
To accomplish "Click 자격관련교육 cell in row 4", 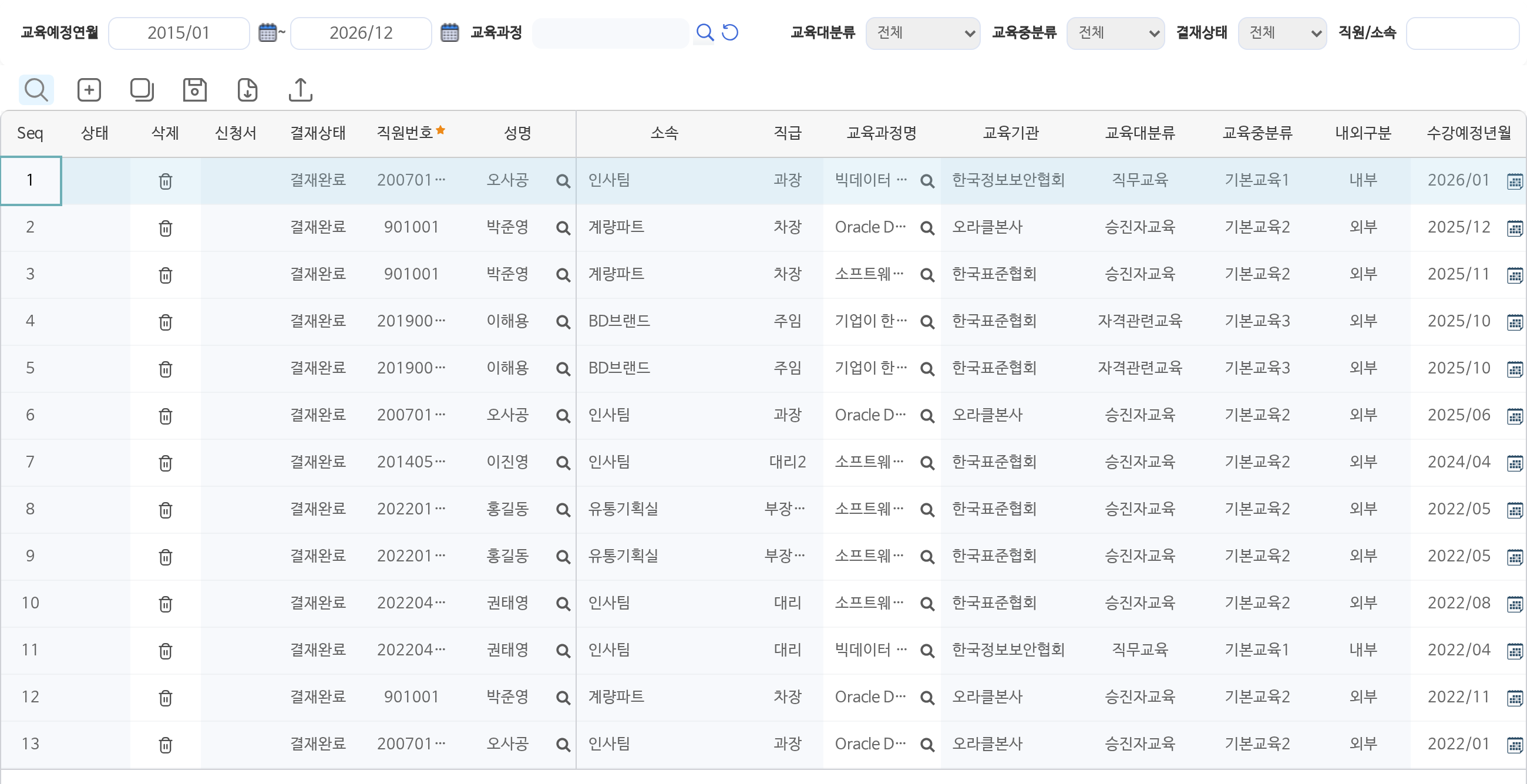I will tap(1139, 321).
